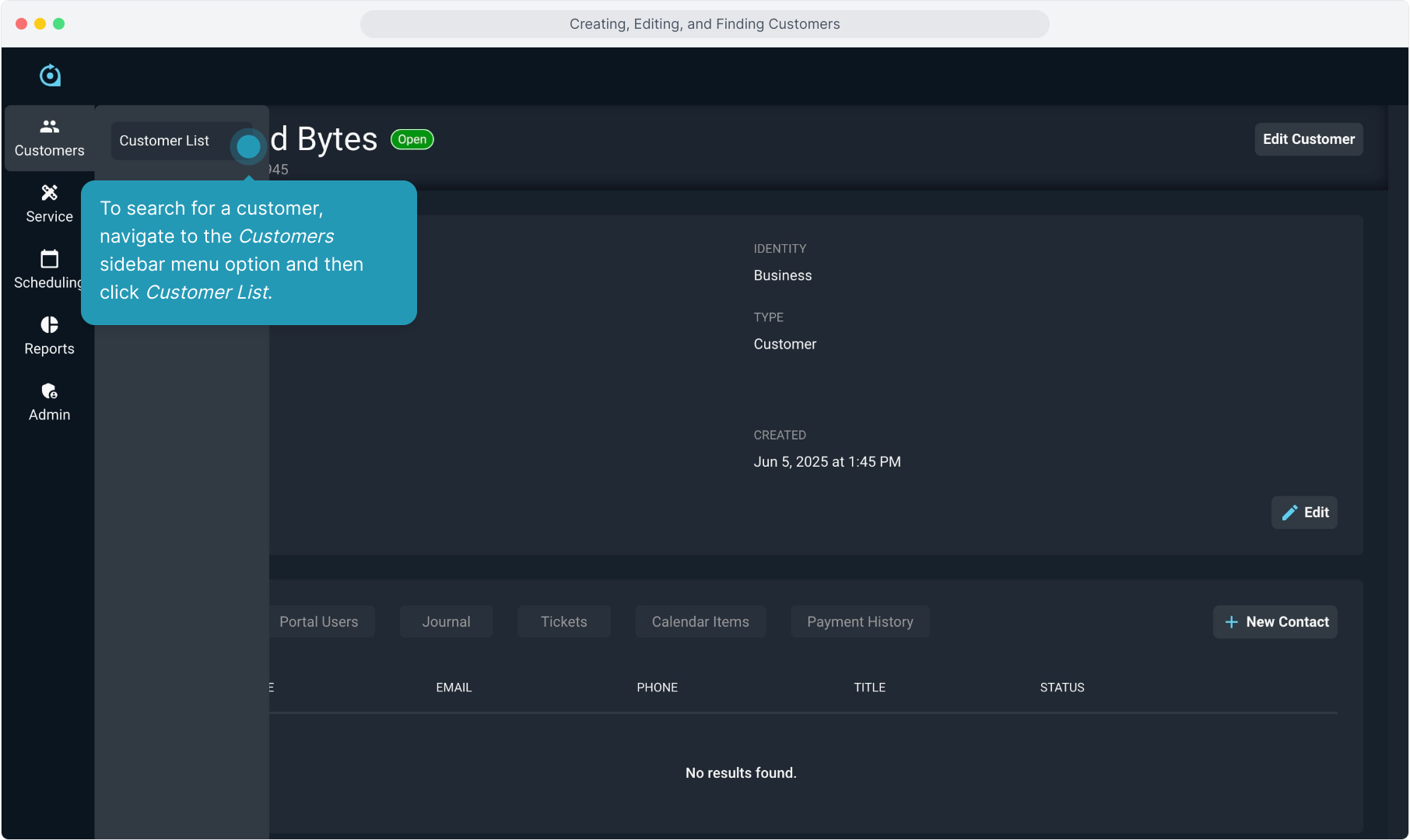This screenshot has height=840, width=1410.
Task: Open the Service tools icon
Action: 49,193
